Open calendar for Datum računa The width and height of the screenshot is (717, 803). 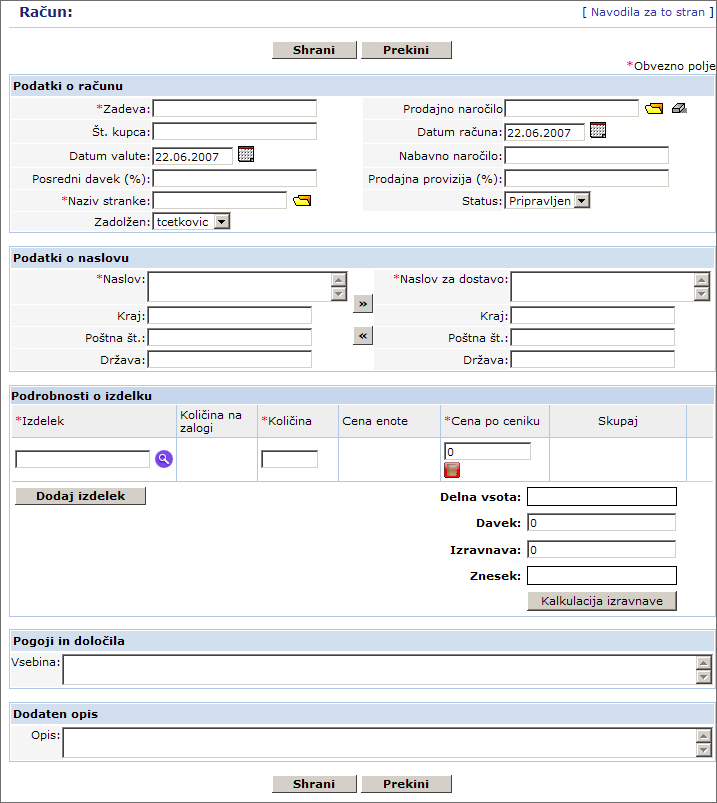coord(598,130)
